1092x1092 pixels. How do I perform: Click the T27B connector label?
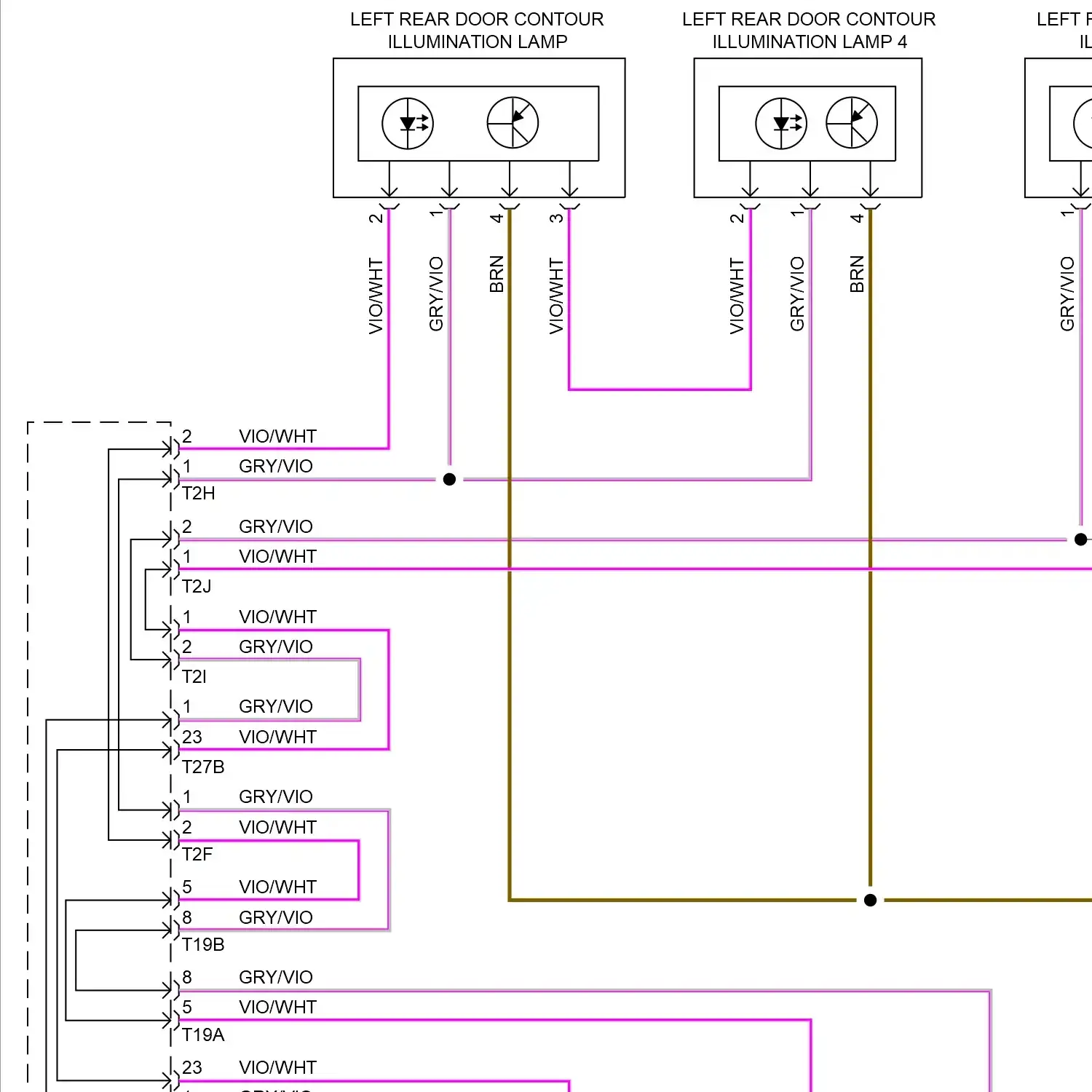coord(203,767)
